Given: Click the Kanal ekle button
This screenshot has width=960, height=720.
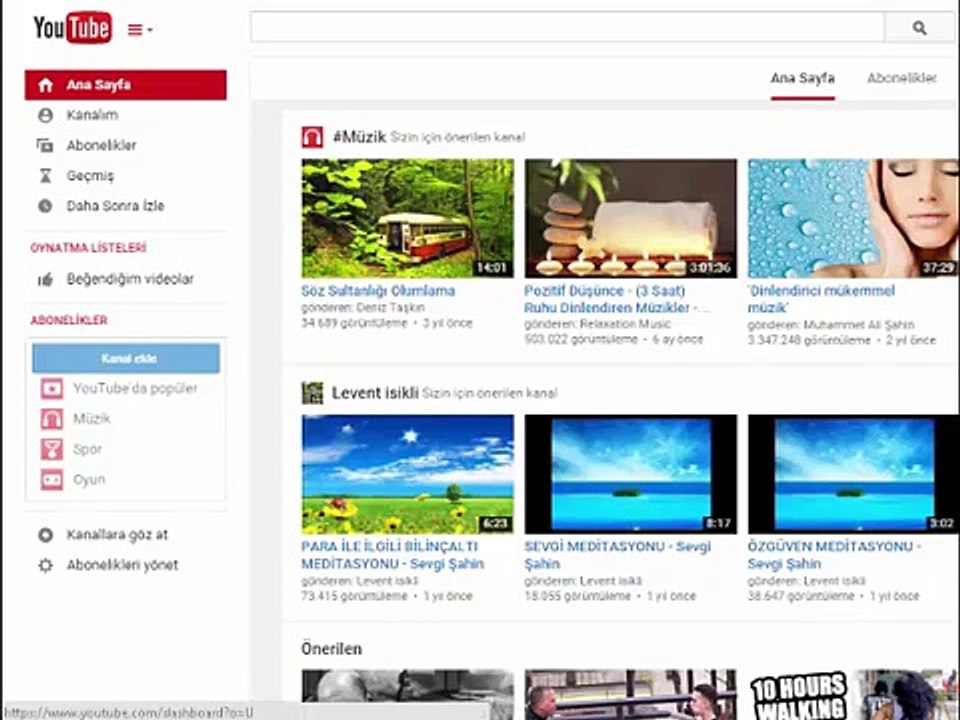Looking at the screenshot, I should click(x=126, y=358).
